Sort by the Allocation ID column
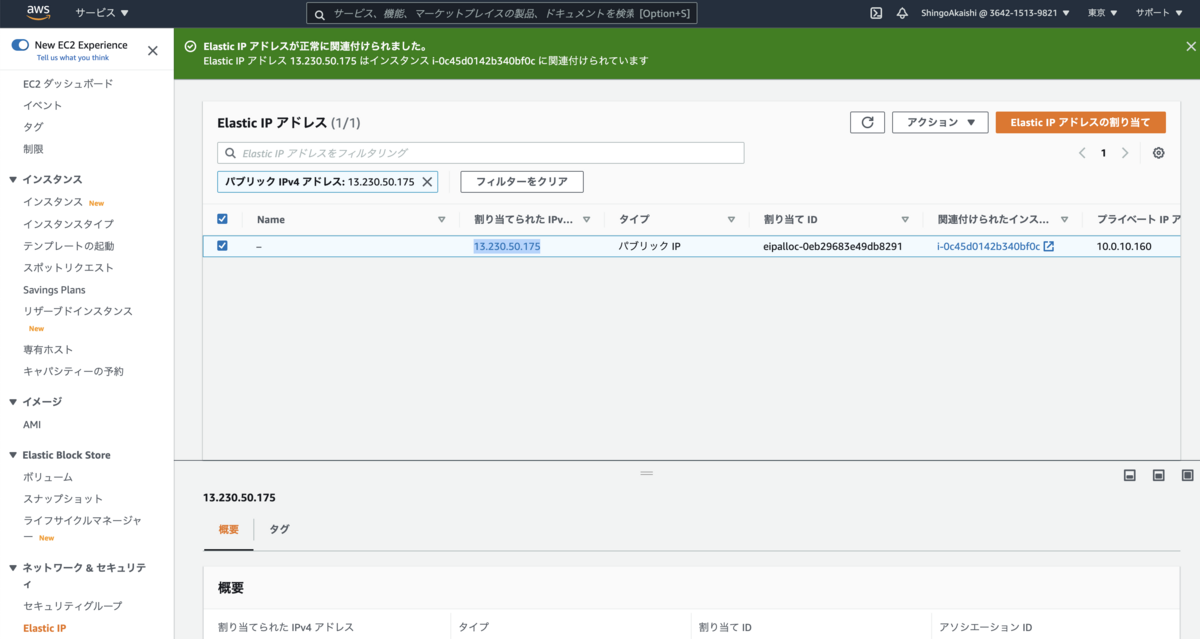Image resolution: width=1200 pixels, height=639 pixels. point(905,219)
